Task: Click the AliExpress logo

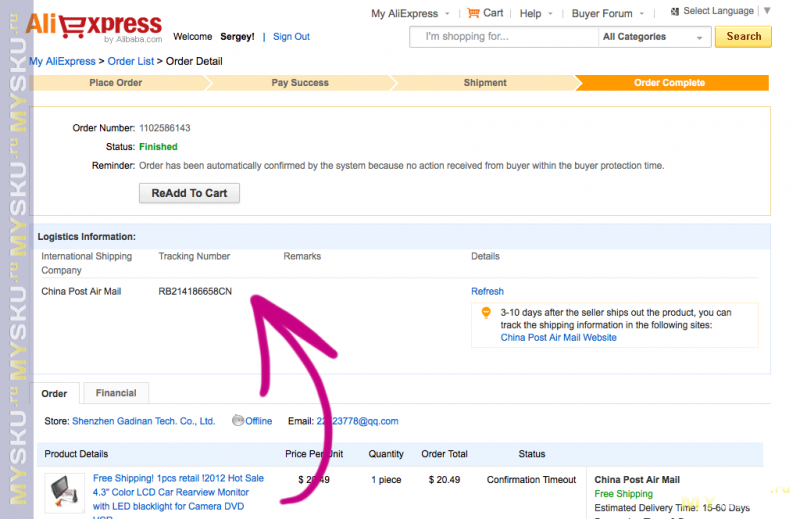Action: (93, 27)
